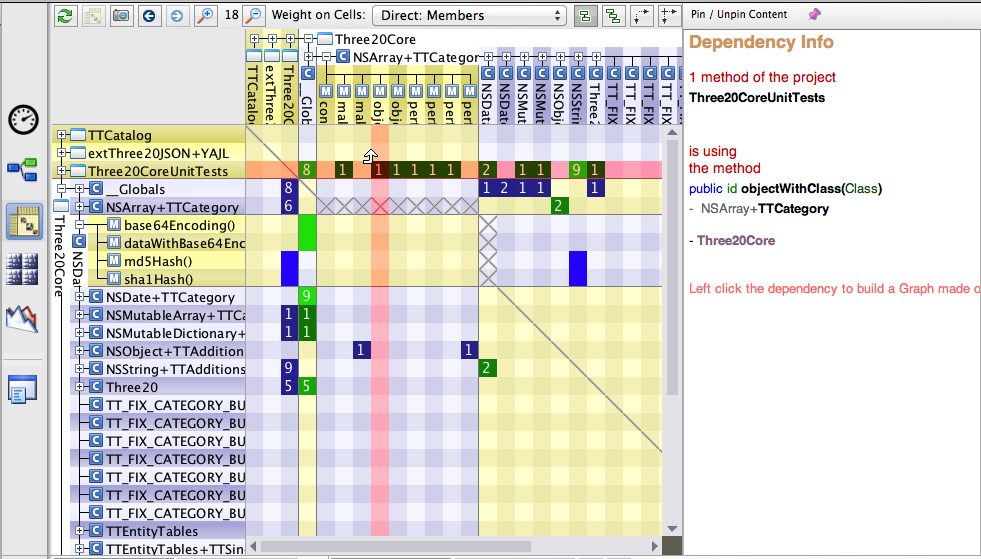This screenshot has width=981, height=559.
Task: Click the horizontal scrollbar thumb of matrix
Action: (x=396, y=546)
